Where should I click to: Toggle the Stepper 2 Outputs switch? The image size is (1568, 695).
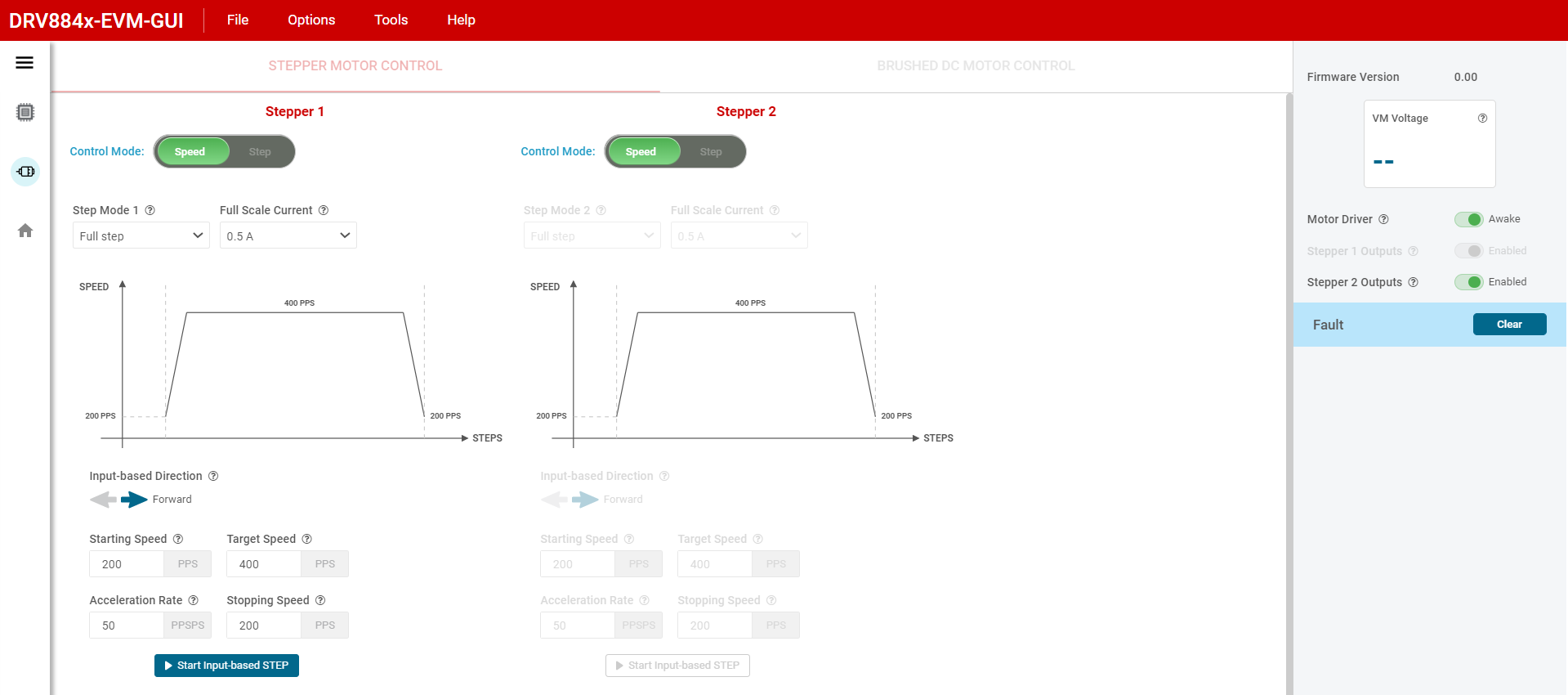point(1468,282)
